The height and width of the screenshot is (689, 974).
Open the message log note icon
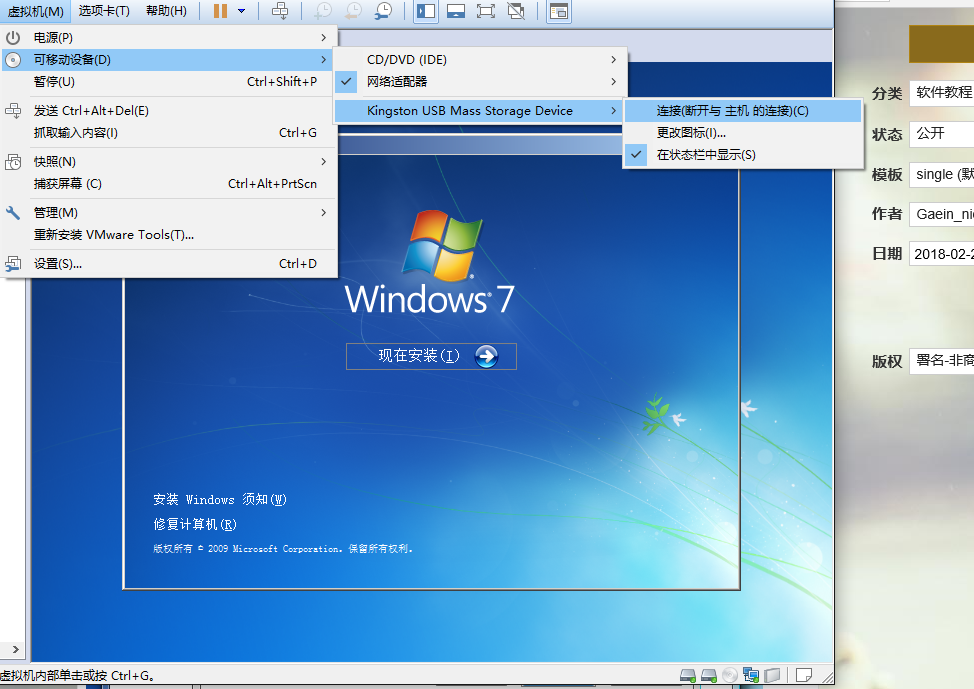coord(802,676)
